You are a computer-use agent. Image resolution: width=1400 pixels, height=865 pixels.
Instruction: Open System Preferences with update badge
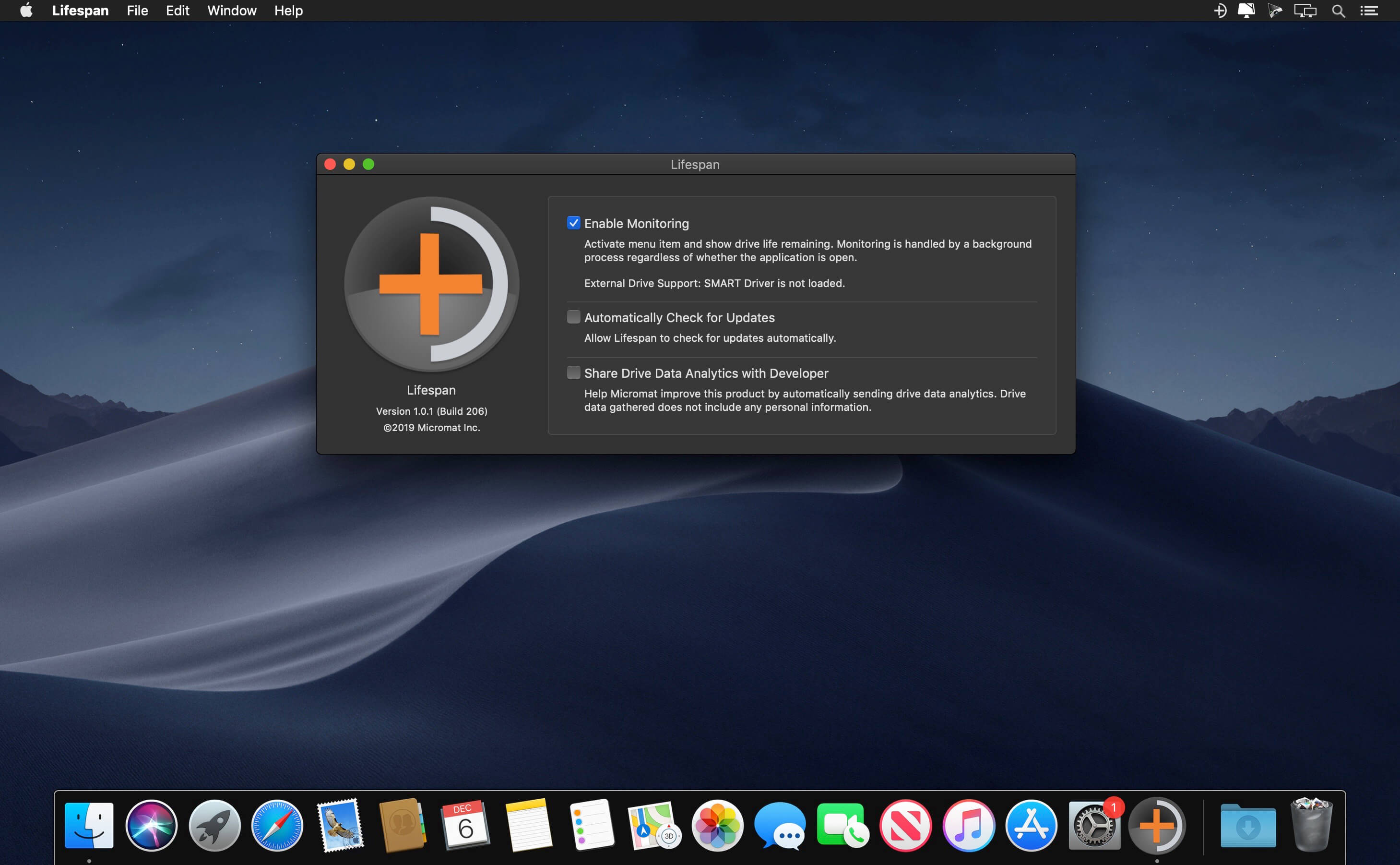(1093, 825)
